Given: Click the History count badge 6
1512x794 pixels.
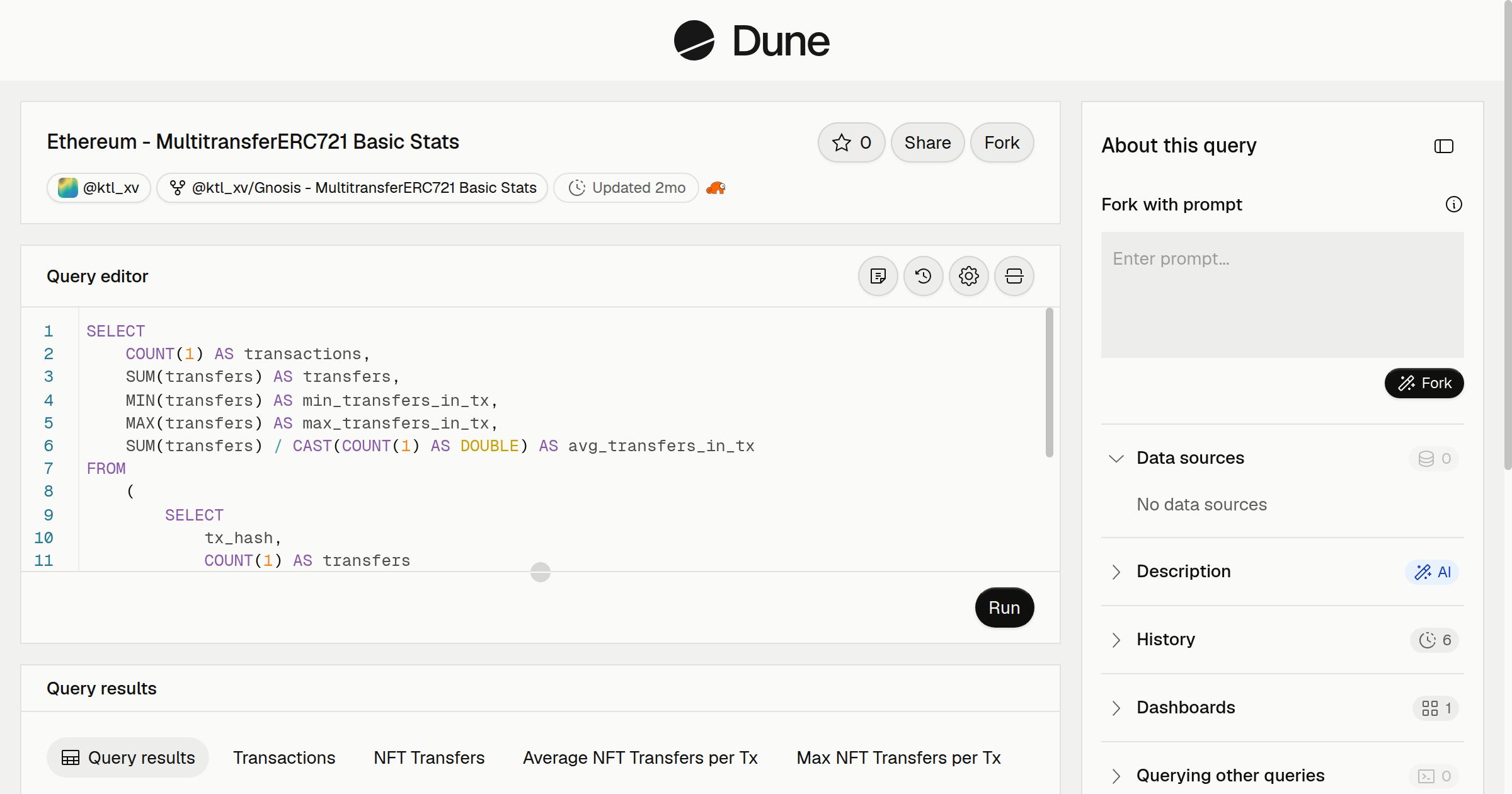Looking at the screenshot, I should (x=1435, y=640).
